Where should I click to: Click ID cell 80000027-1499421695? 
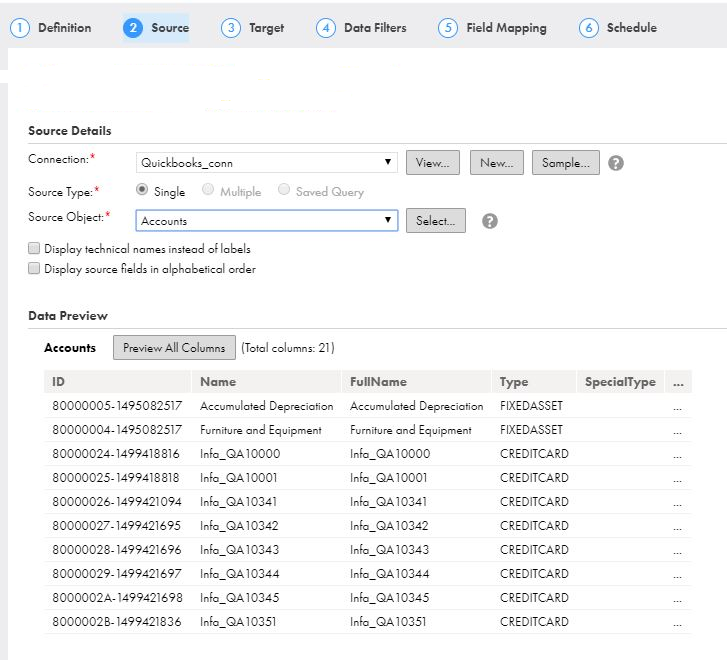tap(116, 525)
